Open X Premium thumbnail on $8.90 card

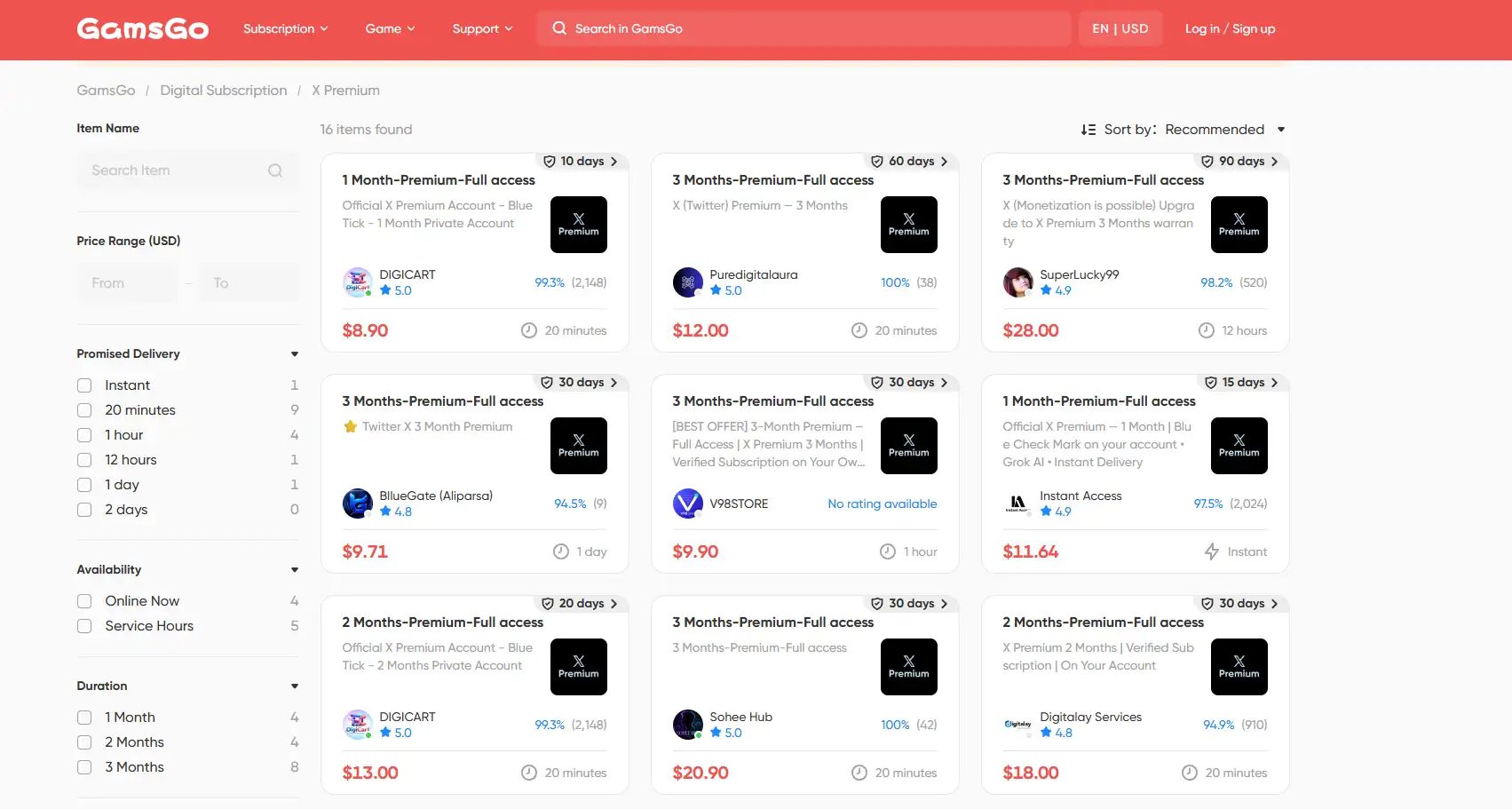pos(579,225)
